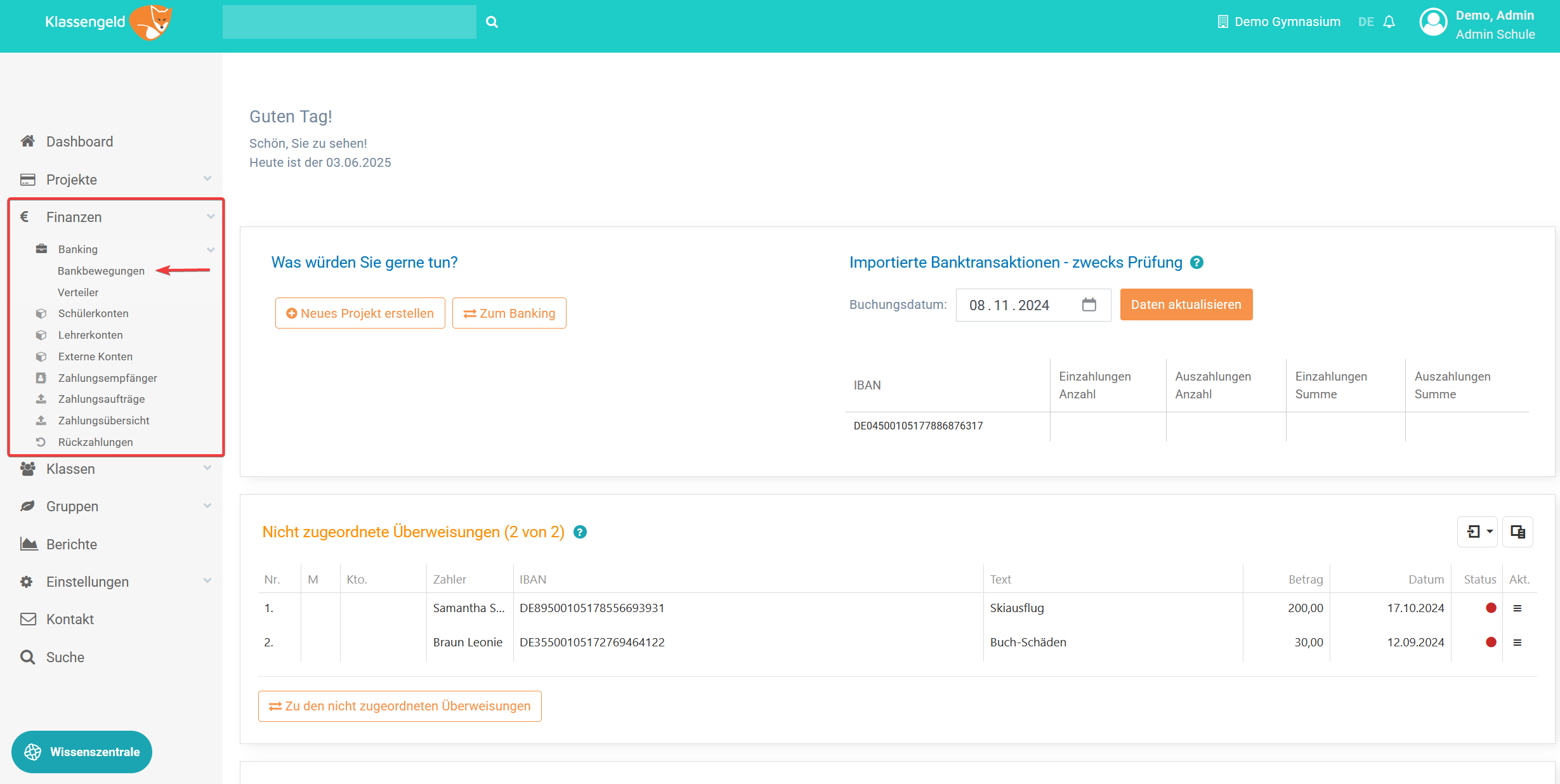Open action menu for Buch-Schäden row
The image size is (1560, 784).
pos(1517,643)
